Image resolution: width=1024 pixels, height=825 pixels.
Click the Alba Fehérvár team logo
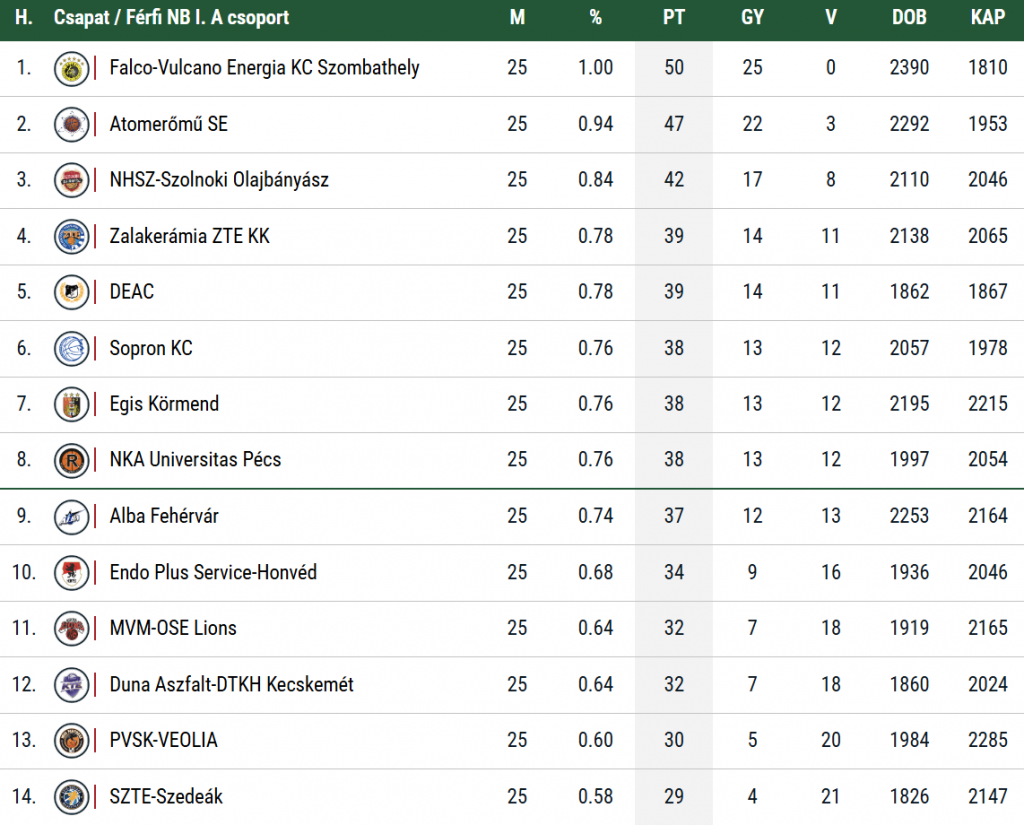click(x=72, y=516)
